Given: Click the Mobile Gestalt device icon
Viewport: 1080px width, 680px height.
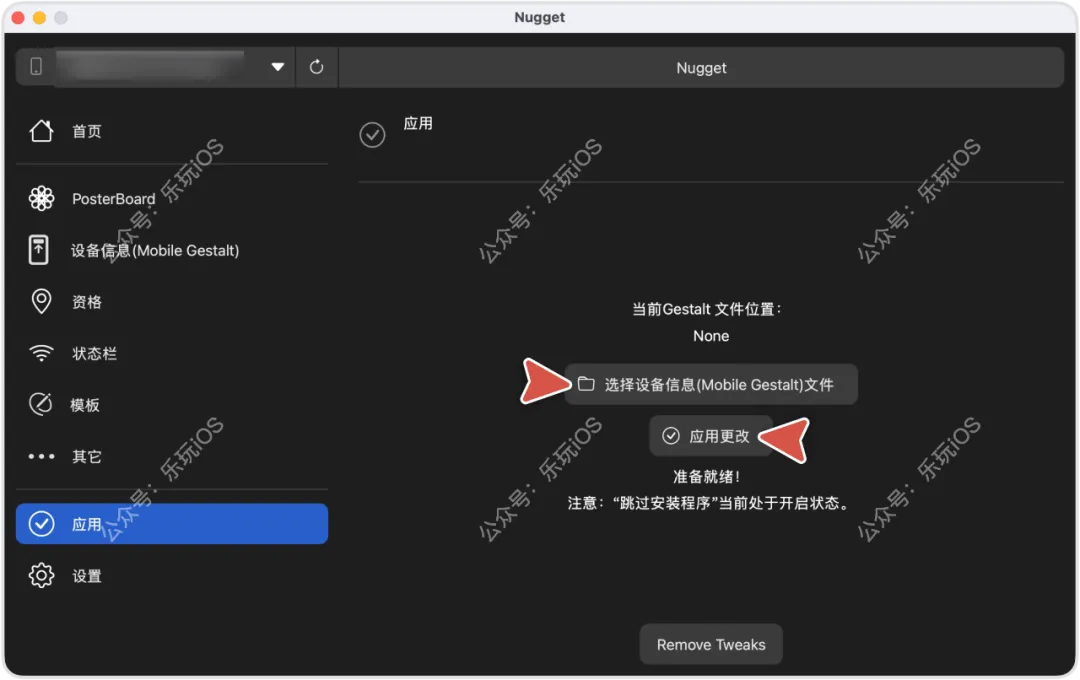Looking at the screenshot, I should click(39, 249).
